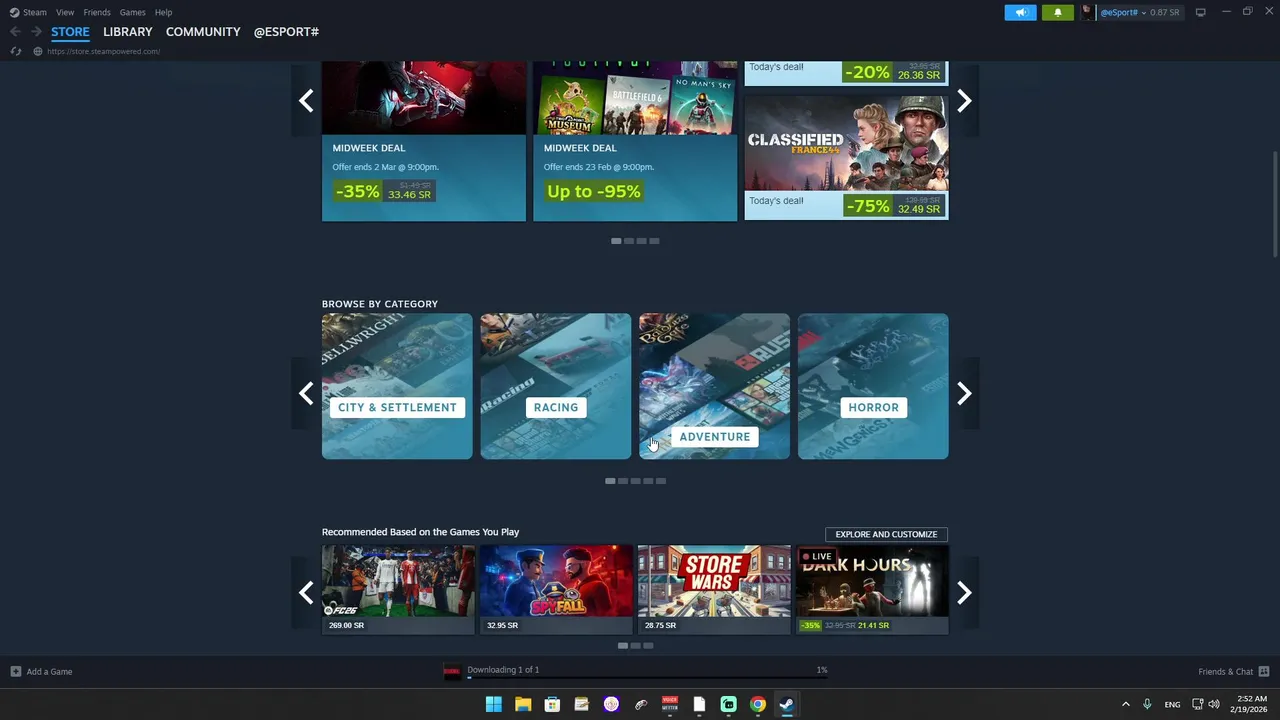Open the -35% Midweek Deal card
1280x720 pixels.
[424, 141]
